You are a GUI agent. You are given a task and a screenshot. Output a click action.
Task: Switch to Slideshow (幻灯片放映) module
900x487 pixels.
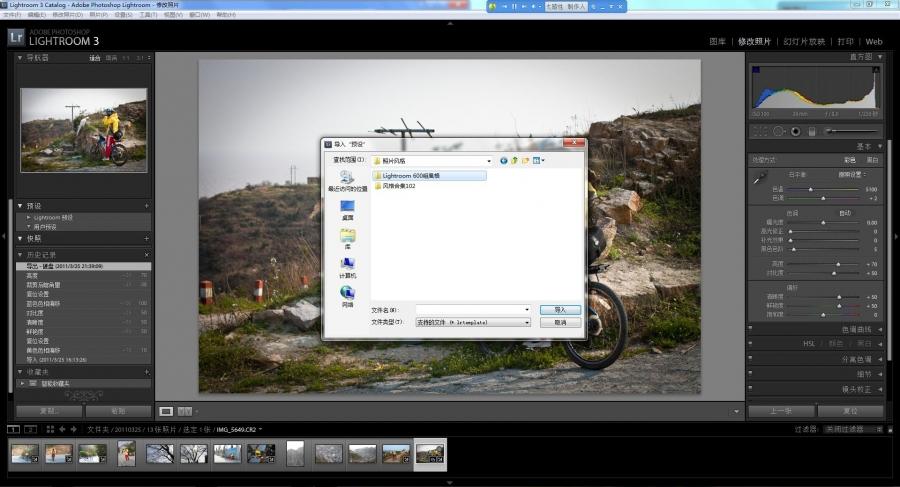[804, 41]
